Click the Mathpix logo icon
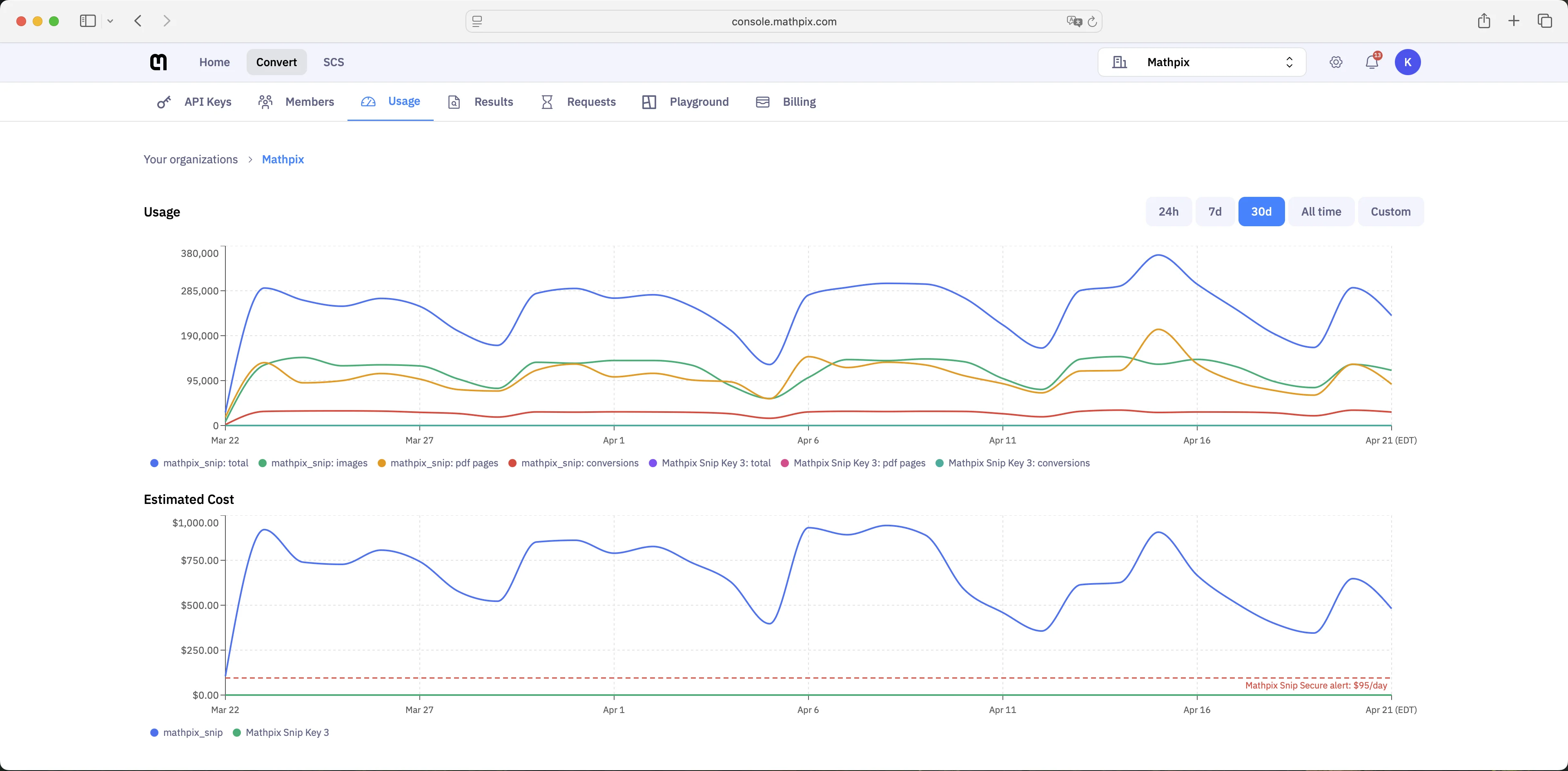Screen dimensions: 1568x771 pyautogui.click(x=158, y=62)
